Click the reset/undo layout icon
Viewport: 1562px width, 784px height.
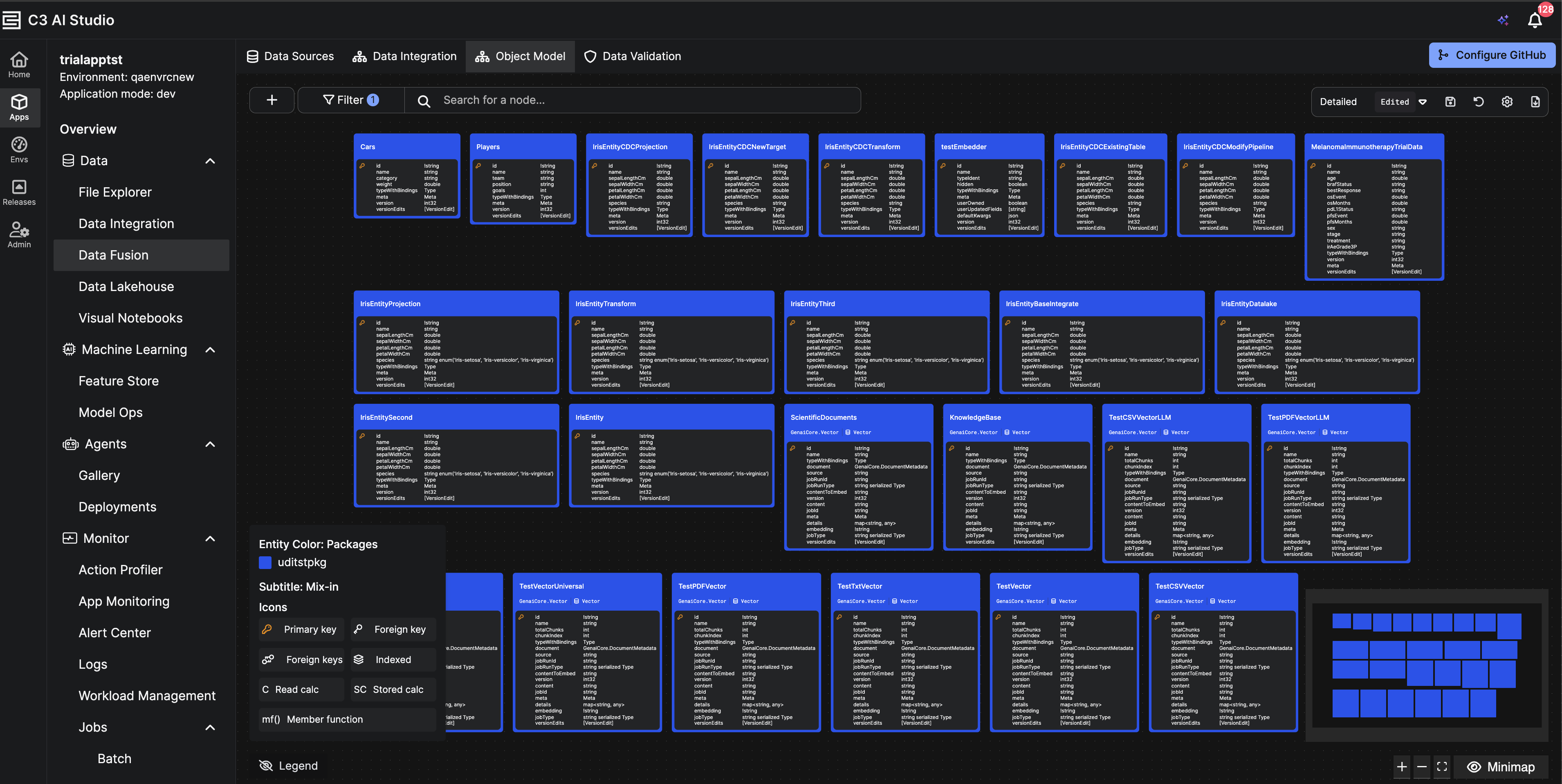point(1478,102)
